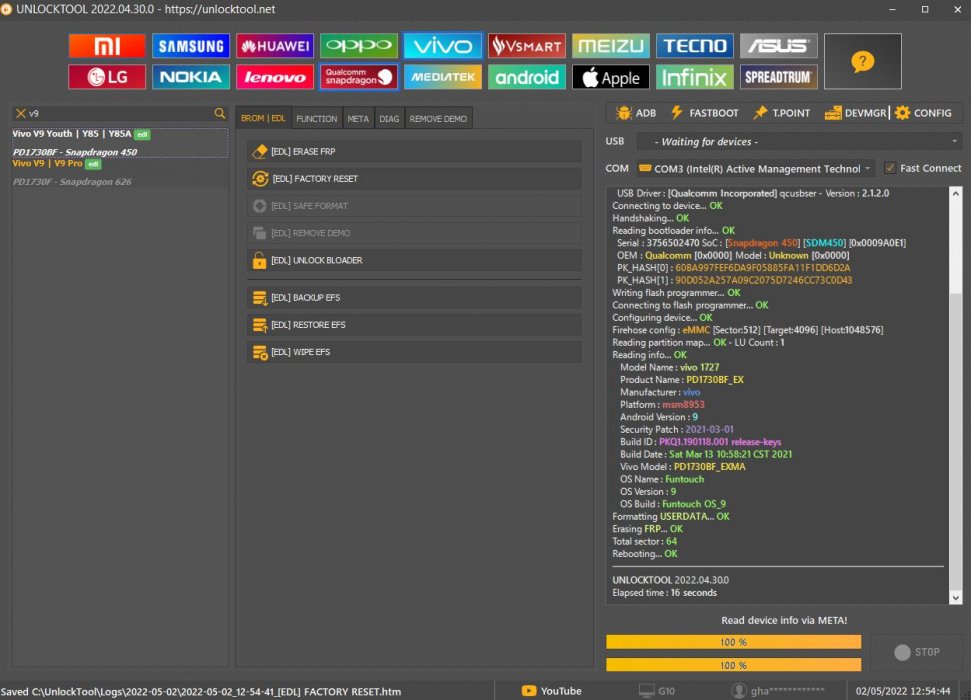Open the Apple brand section

611,77
